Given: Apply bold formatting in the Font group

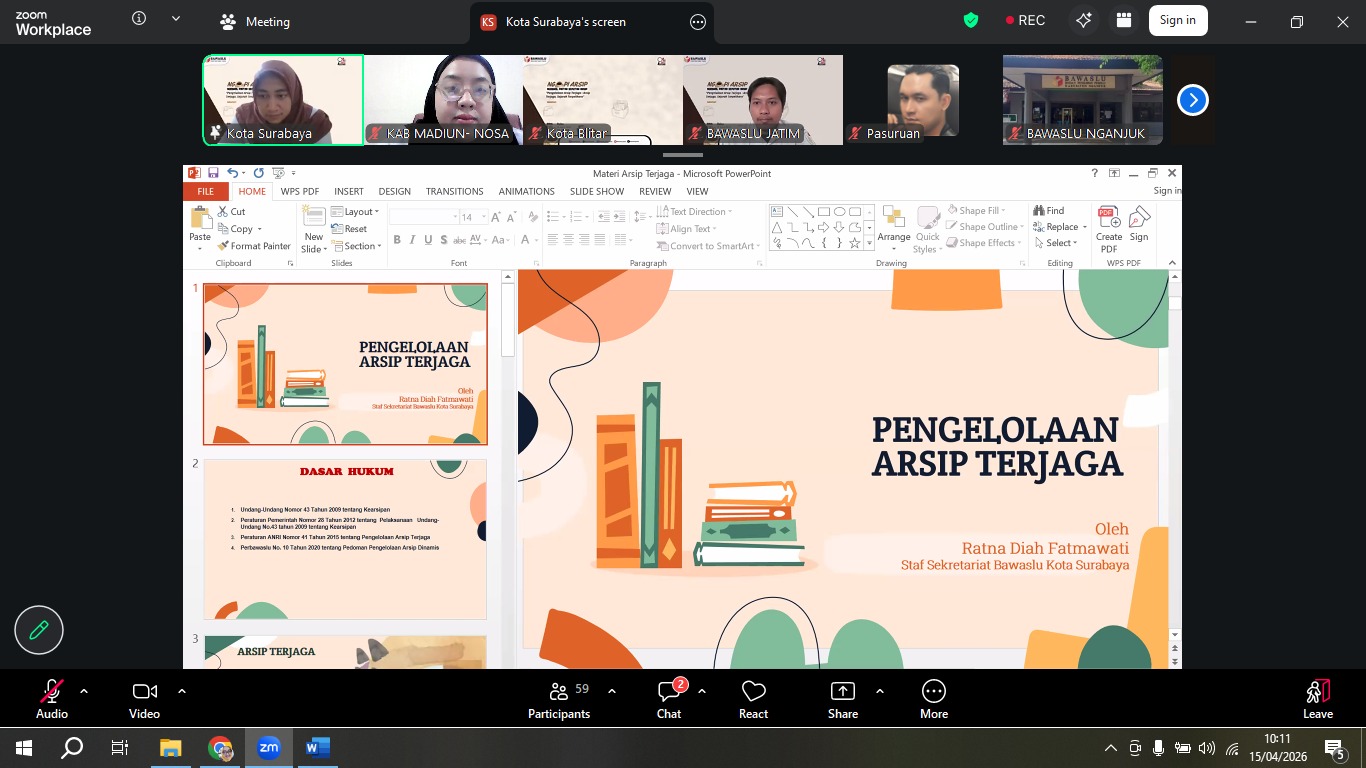Looking at the screenshot, I should [397, 240].
